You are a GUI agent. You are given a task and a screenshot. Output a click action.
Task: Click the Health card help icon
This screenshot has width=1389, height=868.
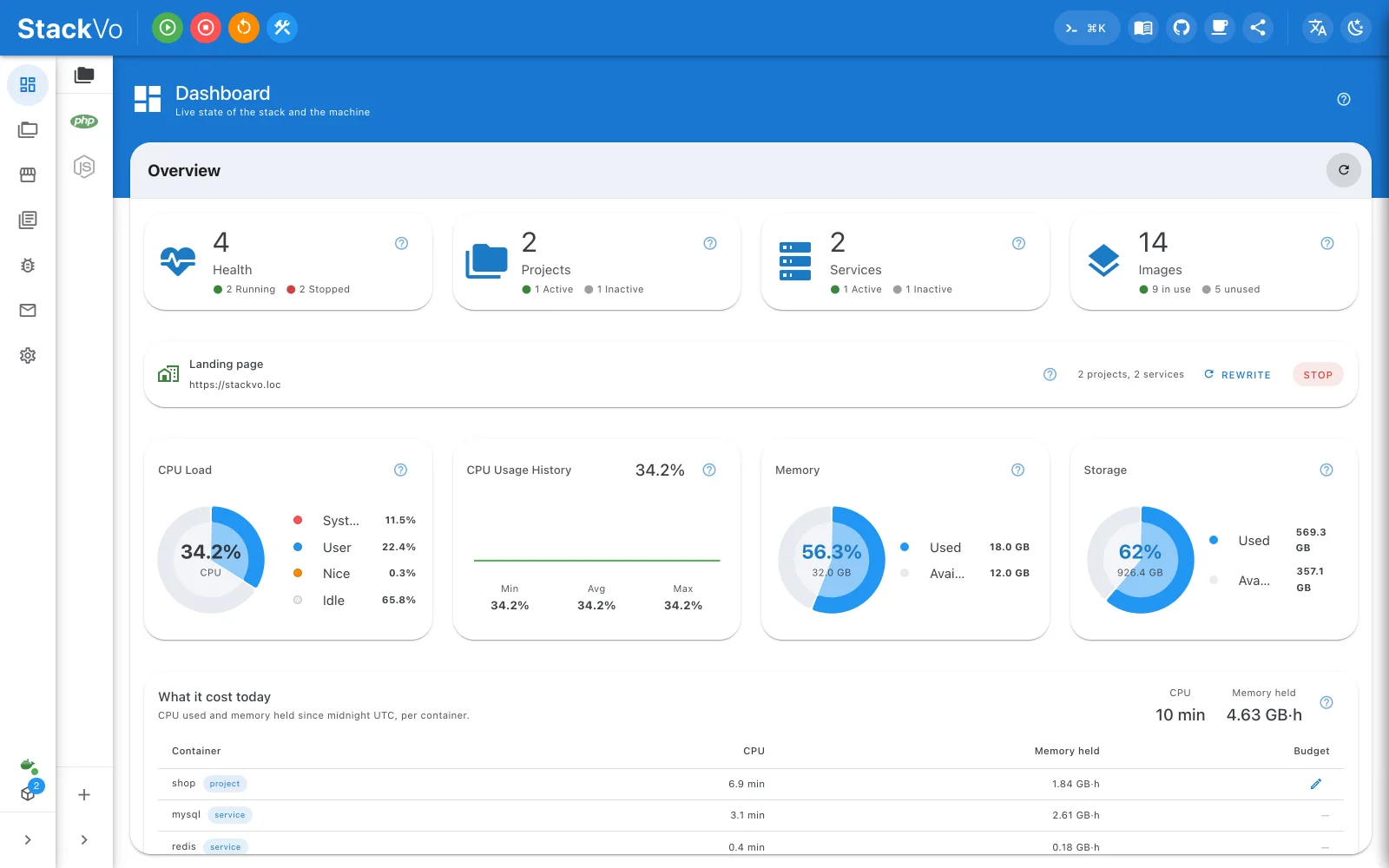pos(401,243)
